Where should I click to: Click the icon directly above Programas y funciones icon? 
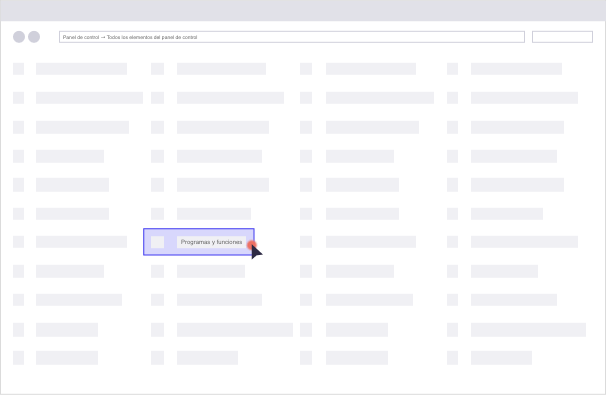[157, 214]
